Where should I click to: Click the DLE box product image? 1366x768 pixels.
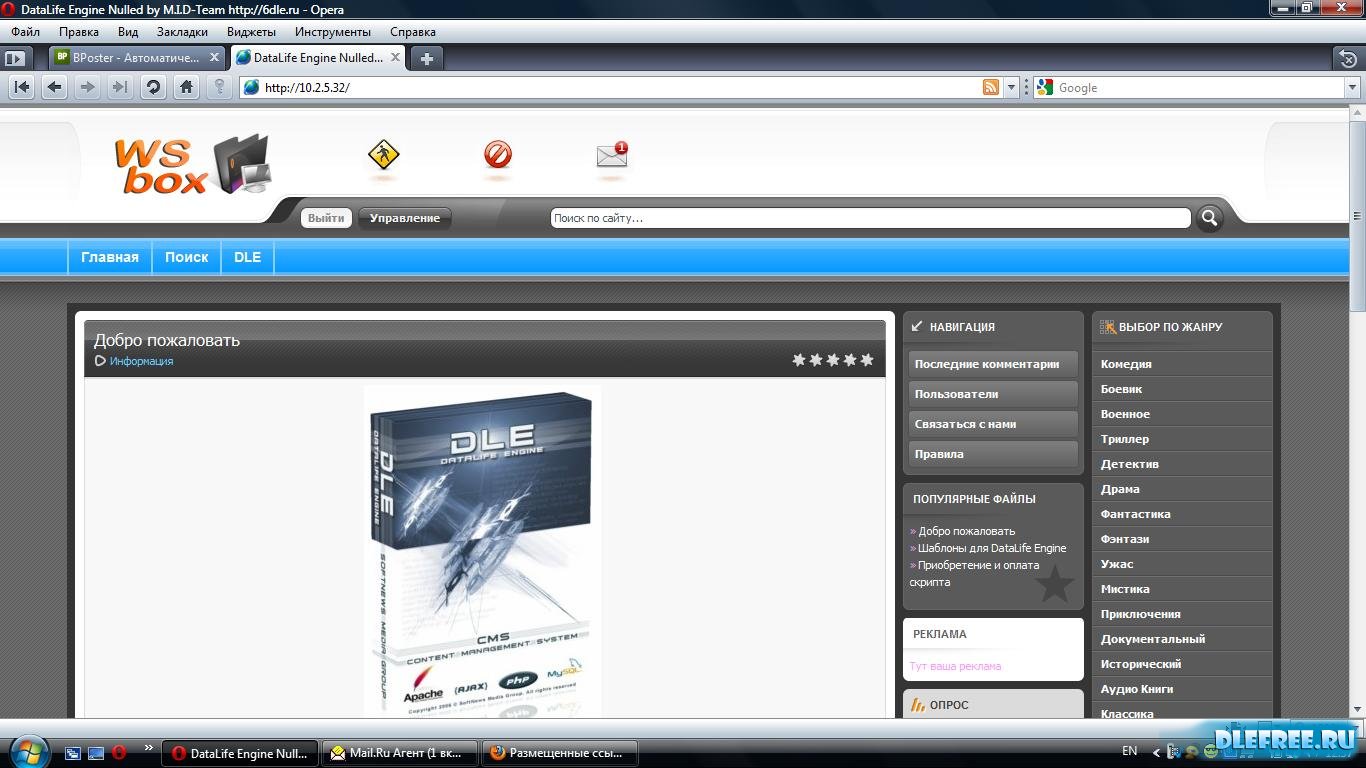pos(483,550)
